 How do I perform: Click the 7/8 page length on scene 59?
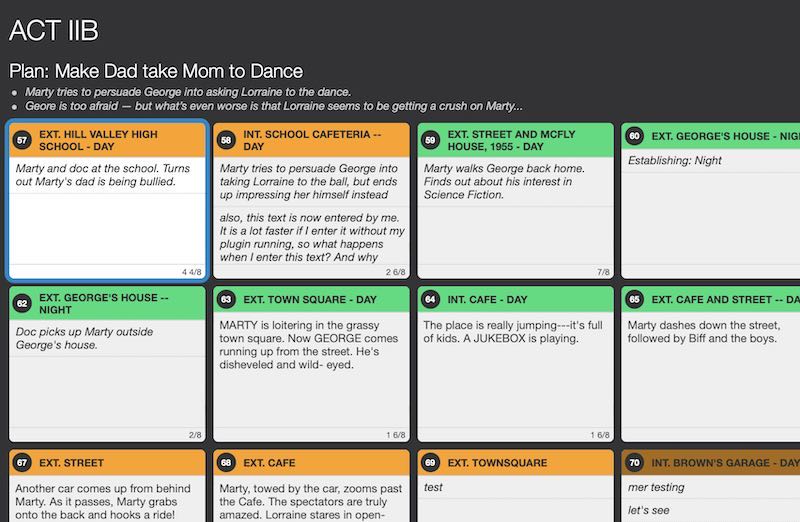602,272
